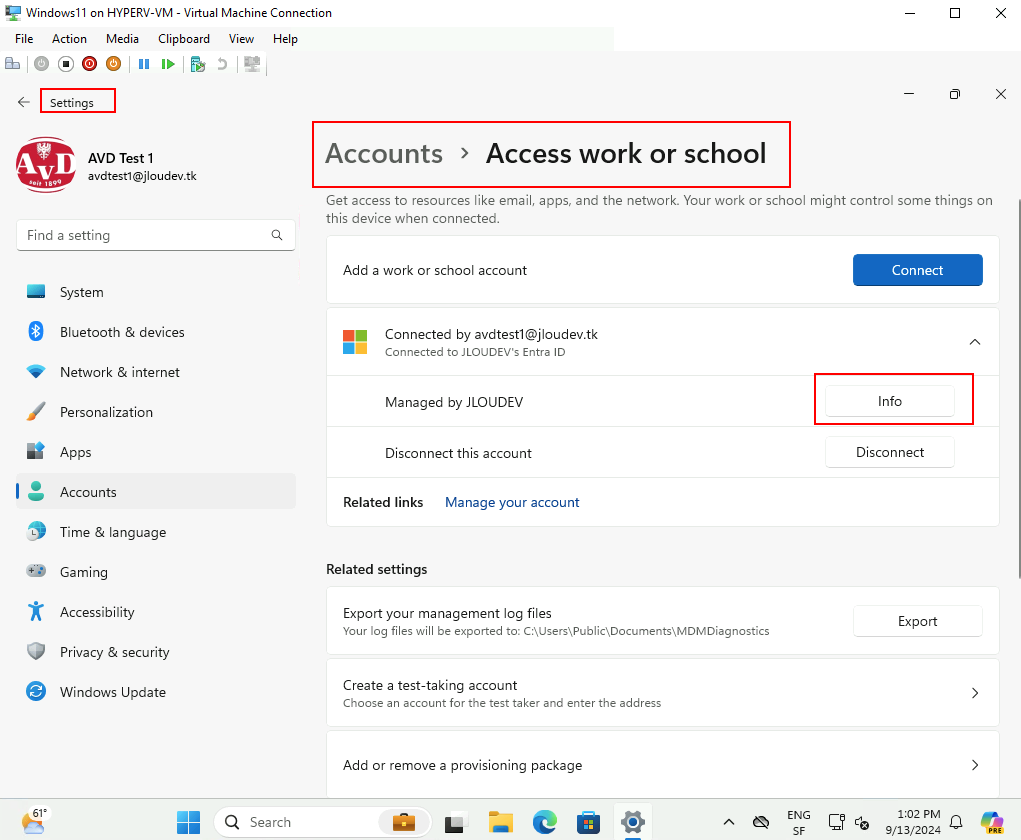Click the Microsoft logo beside the connected account

[355, 342]
